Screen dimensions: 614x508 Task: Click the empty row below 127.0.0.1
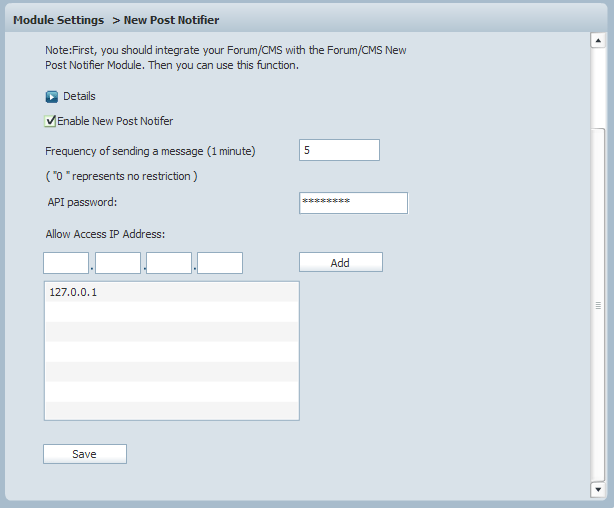pos(171,312)
